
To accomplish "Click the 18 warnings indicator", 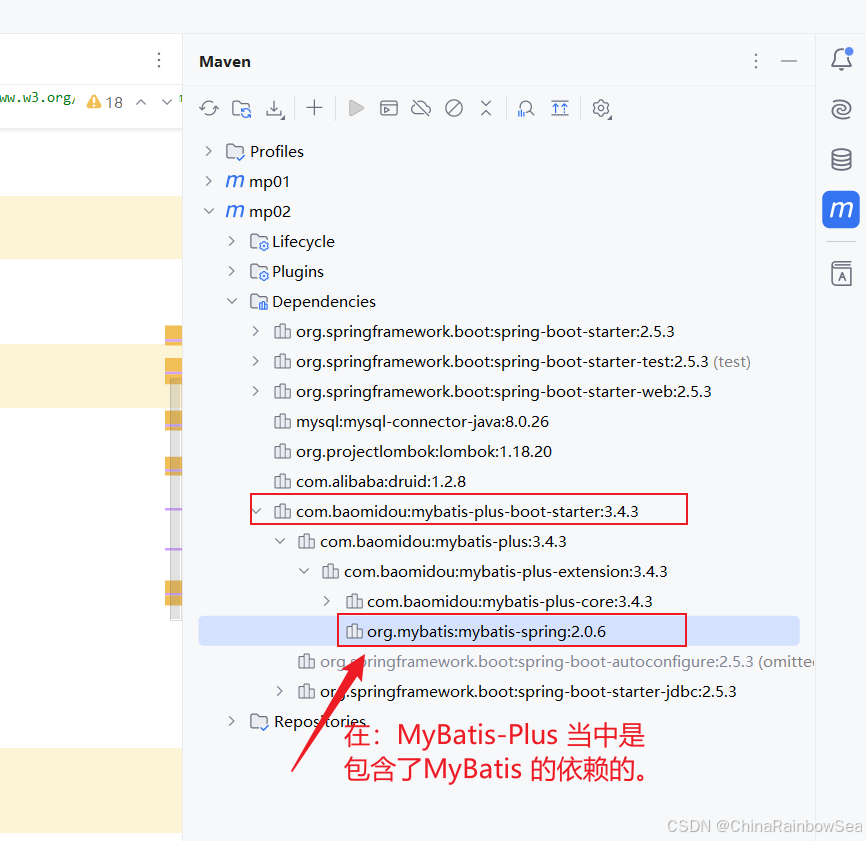I will pos(105,102).
